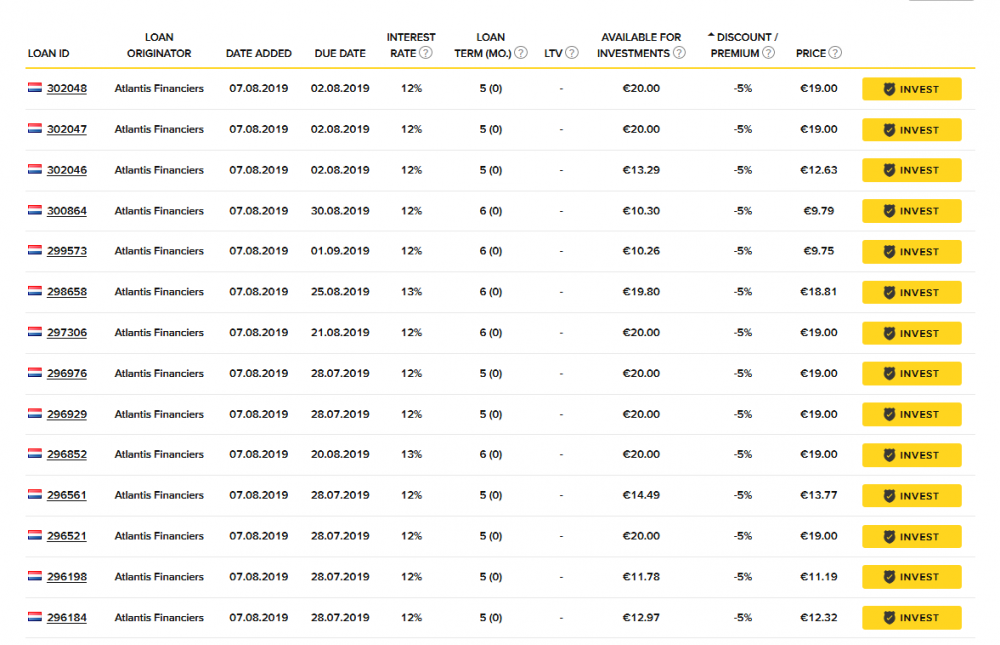Sort the list by Loan ID header
Screen dimensions: 1000x645
click(x=48, y=53)
